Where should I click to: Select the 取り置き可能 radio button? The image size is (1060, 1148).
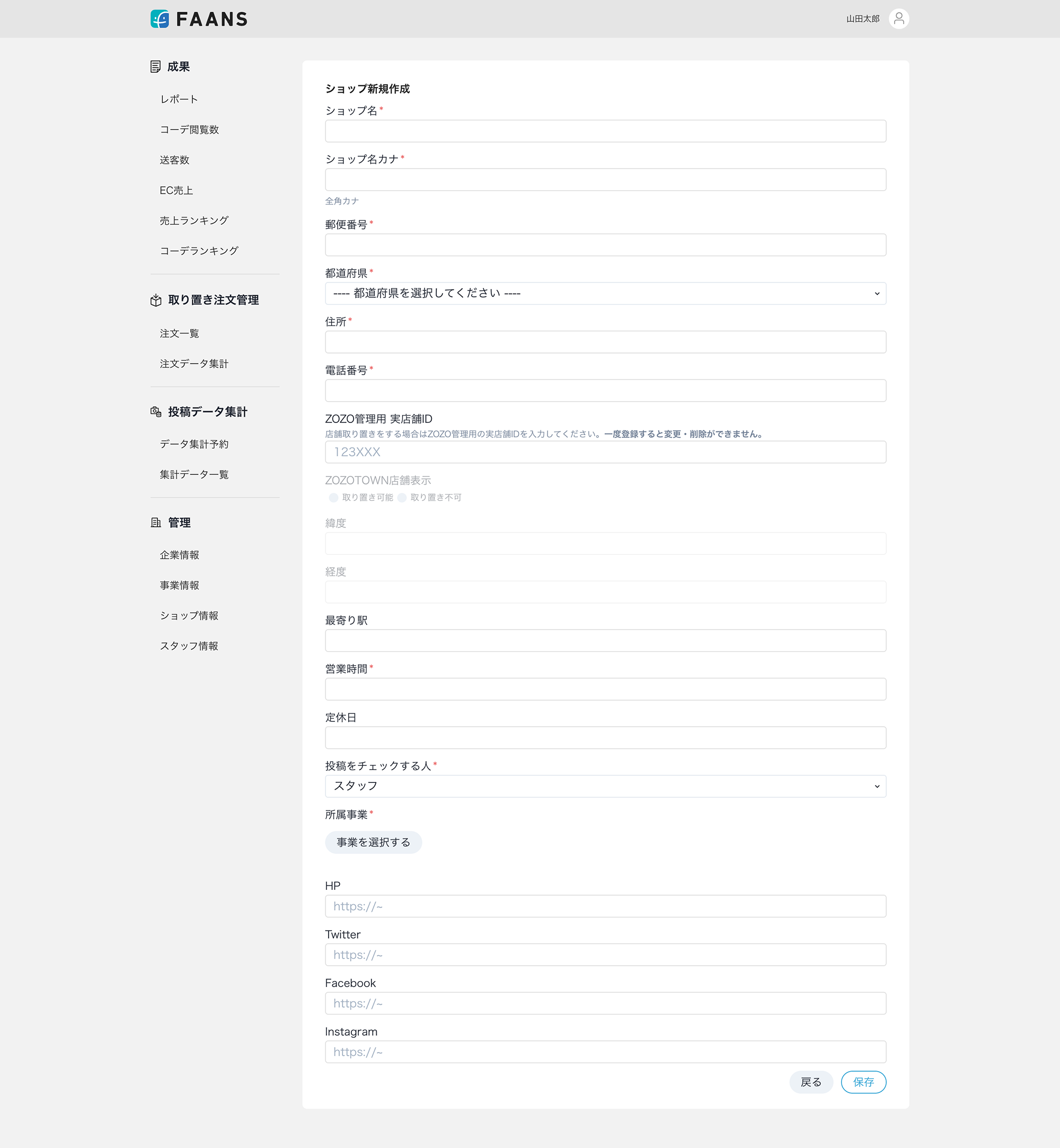pos(333,497)
